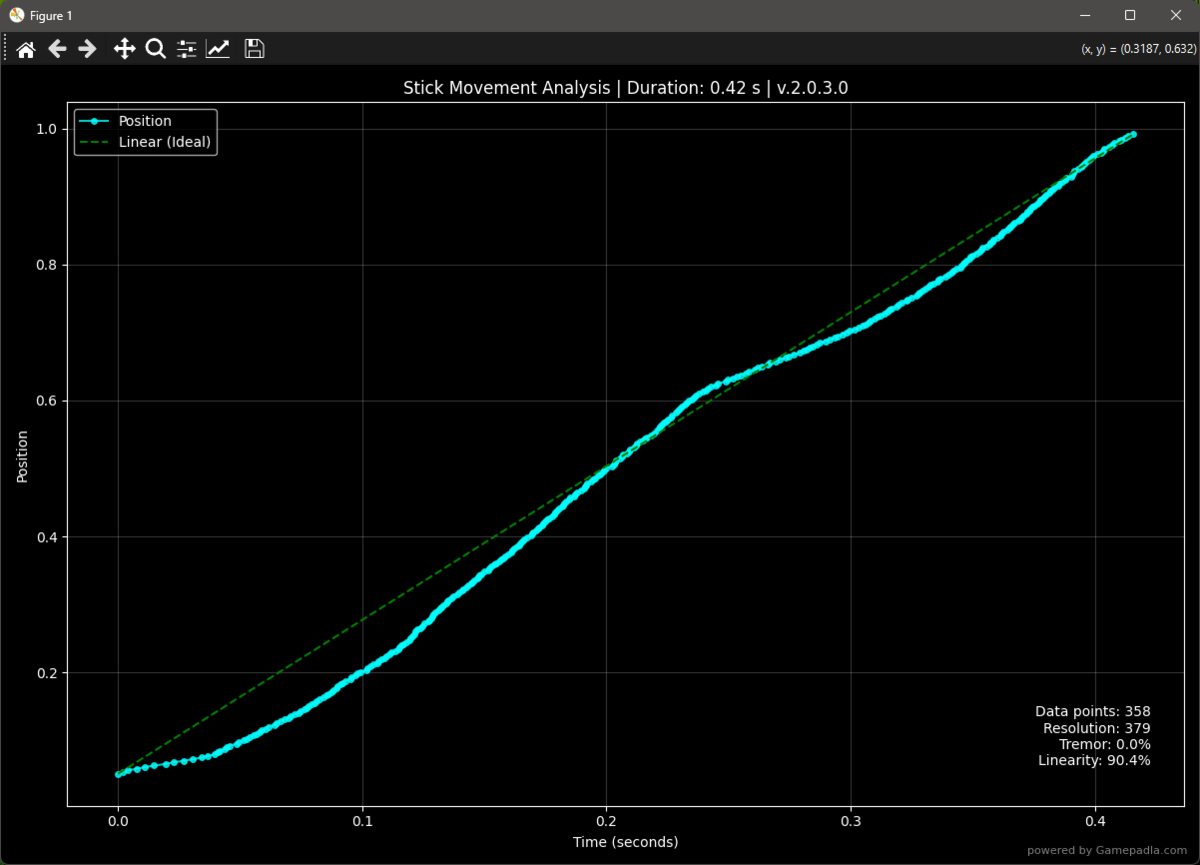Activate the Pan axes tool

click(124, 49)
